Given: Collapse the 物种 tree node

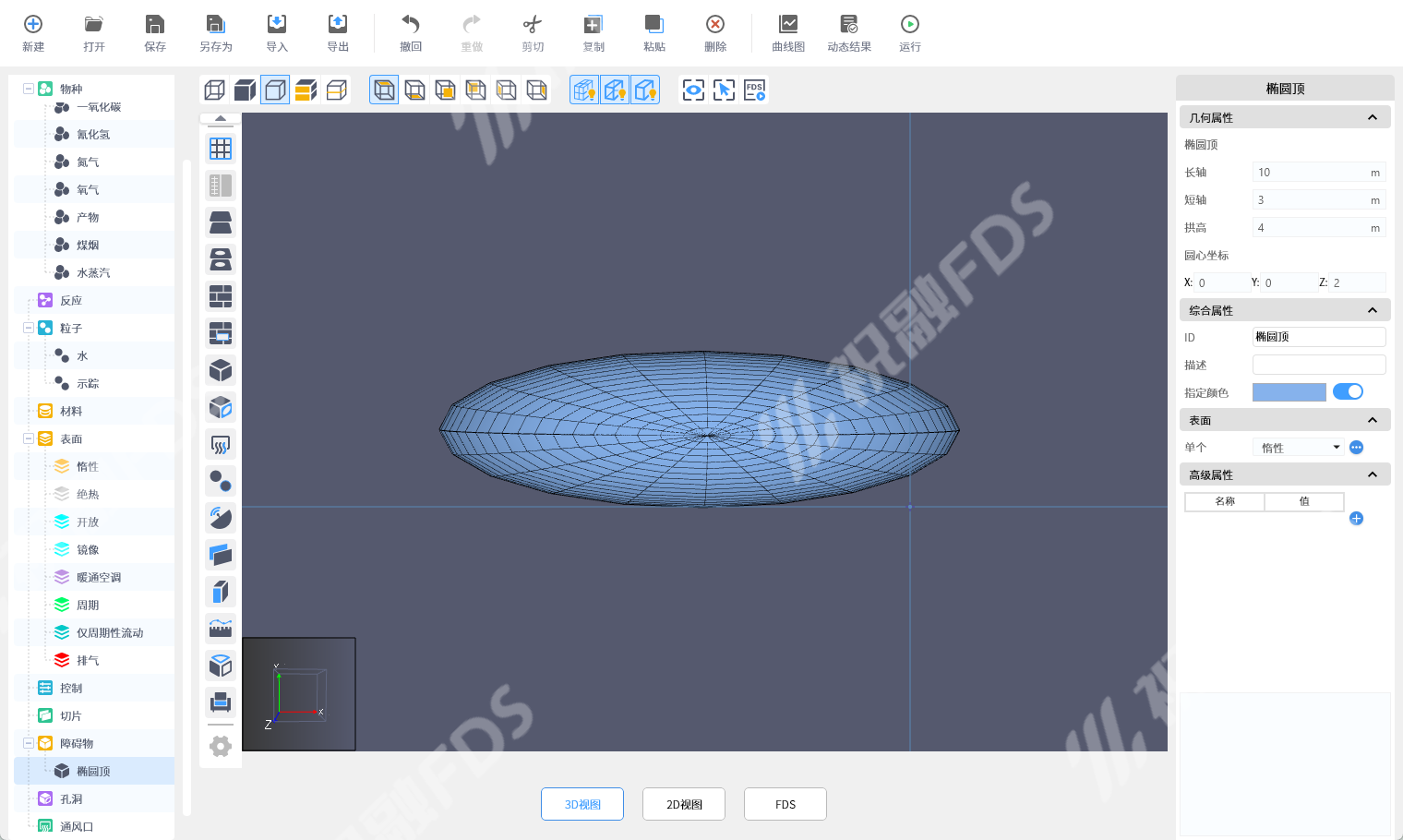Looking at the screenshot, I should pyautogui.click(x=29, y=89).
